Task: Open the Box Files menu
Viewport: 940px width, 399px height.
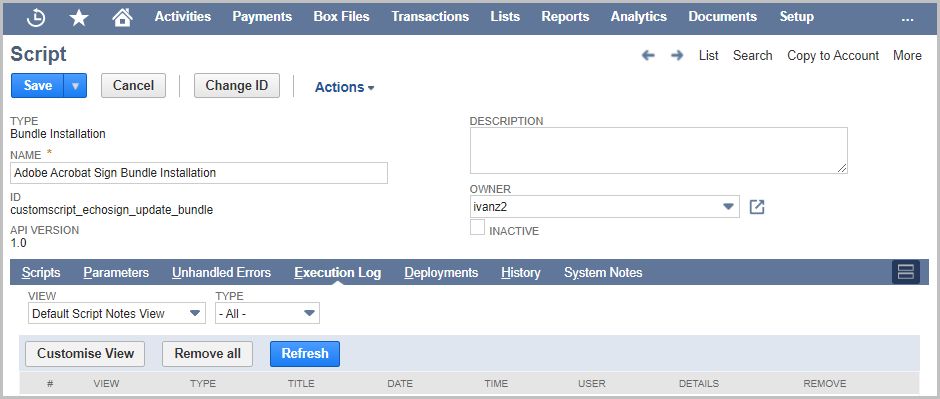Action: click(x=342, y=17)
